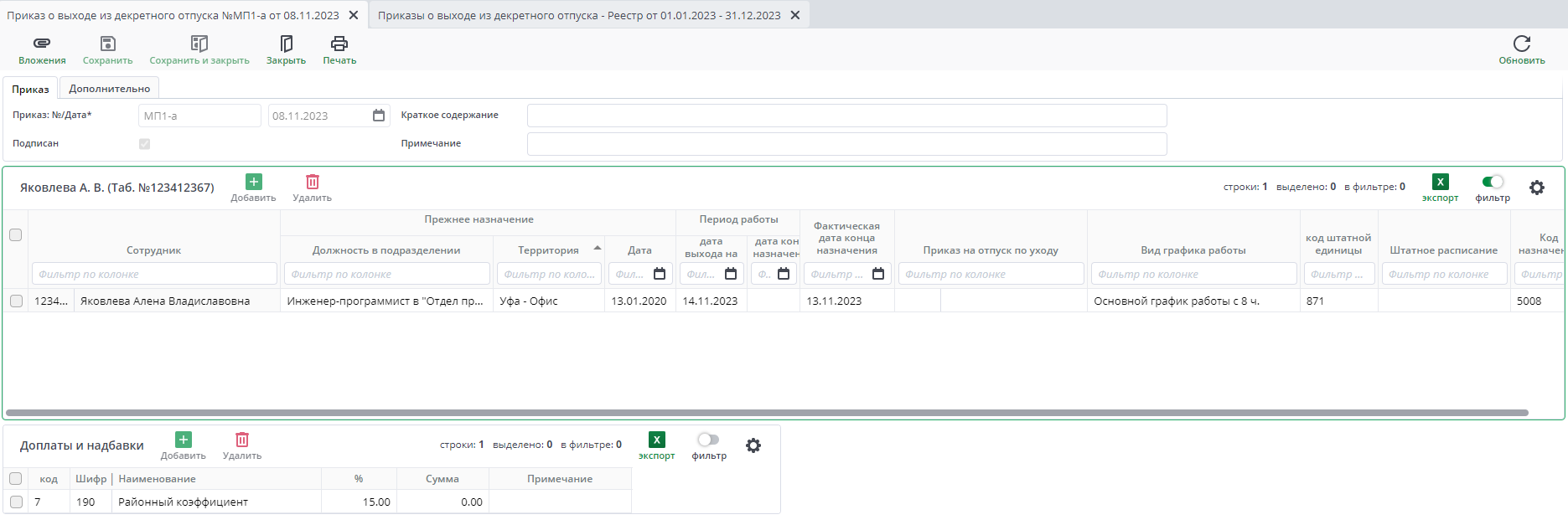This screenshot has width=1568, height=525.
Task: Click Вид графика работы filter field
Action: pyautogui.click(x=1193, y=274)
